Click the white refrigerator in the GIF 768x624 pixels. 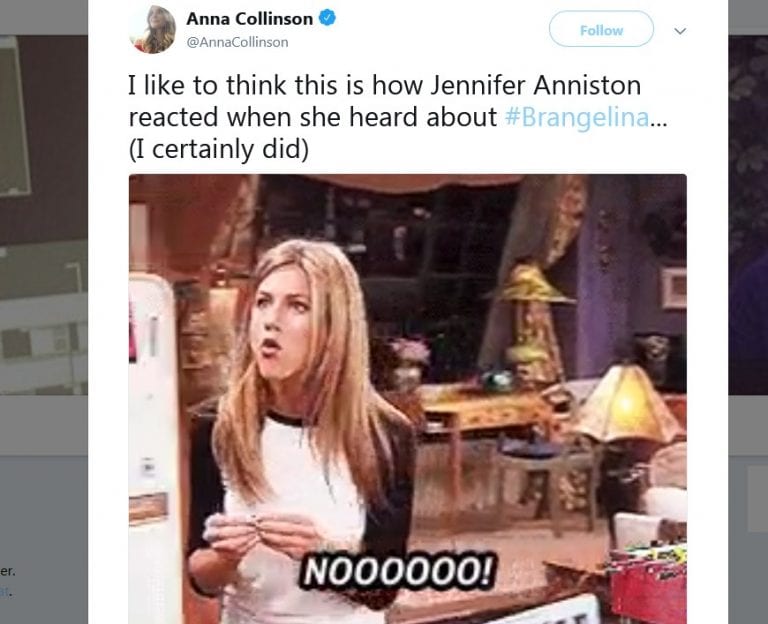151,441
